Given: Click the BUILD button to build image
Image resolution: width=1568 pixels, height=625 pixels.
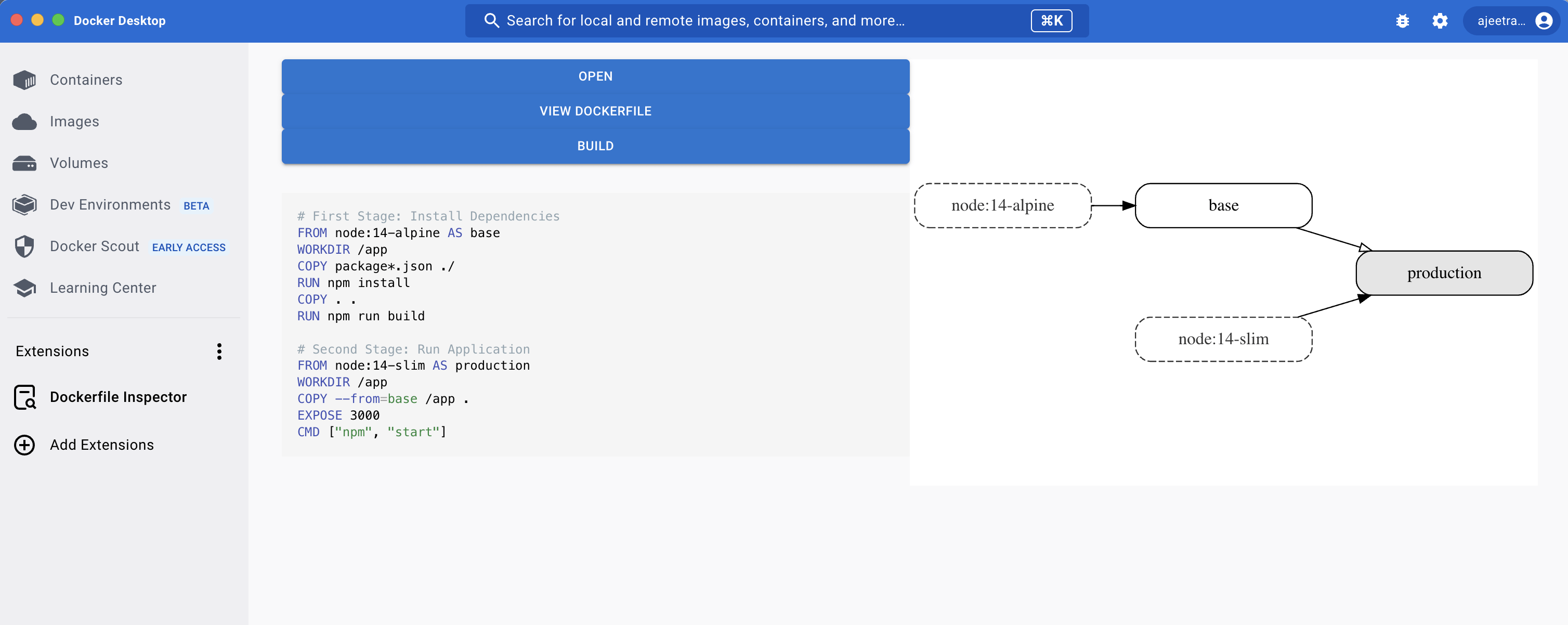Looking at the screenshot, I should click(596, 146).
